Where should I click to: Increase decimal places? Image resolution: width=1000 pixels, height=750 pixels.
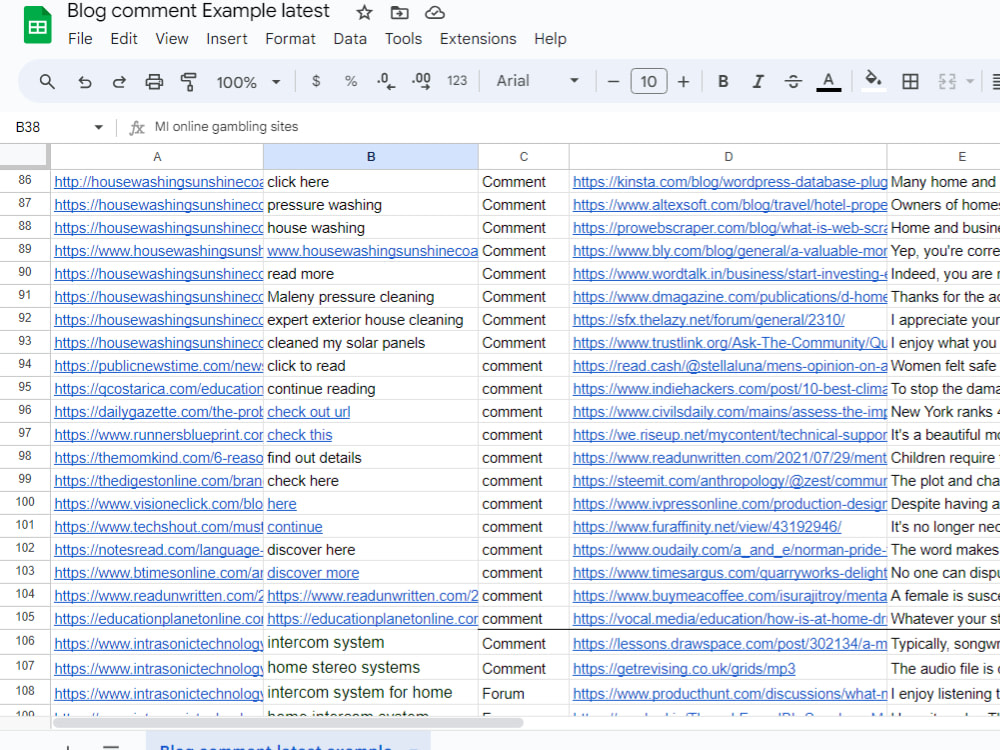click(421, 81)
